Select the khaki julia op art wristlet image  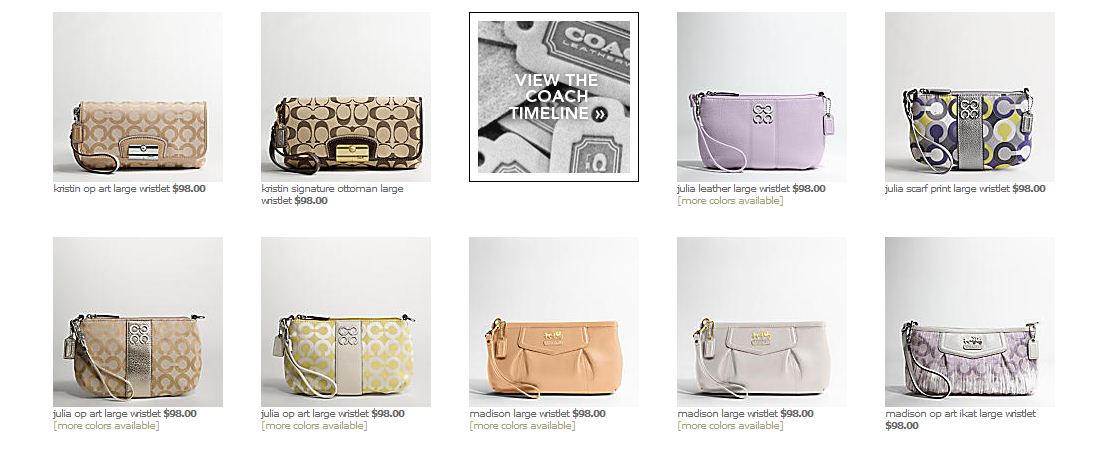[138, 322]
